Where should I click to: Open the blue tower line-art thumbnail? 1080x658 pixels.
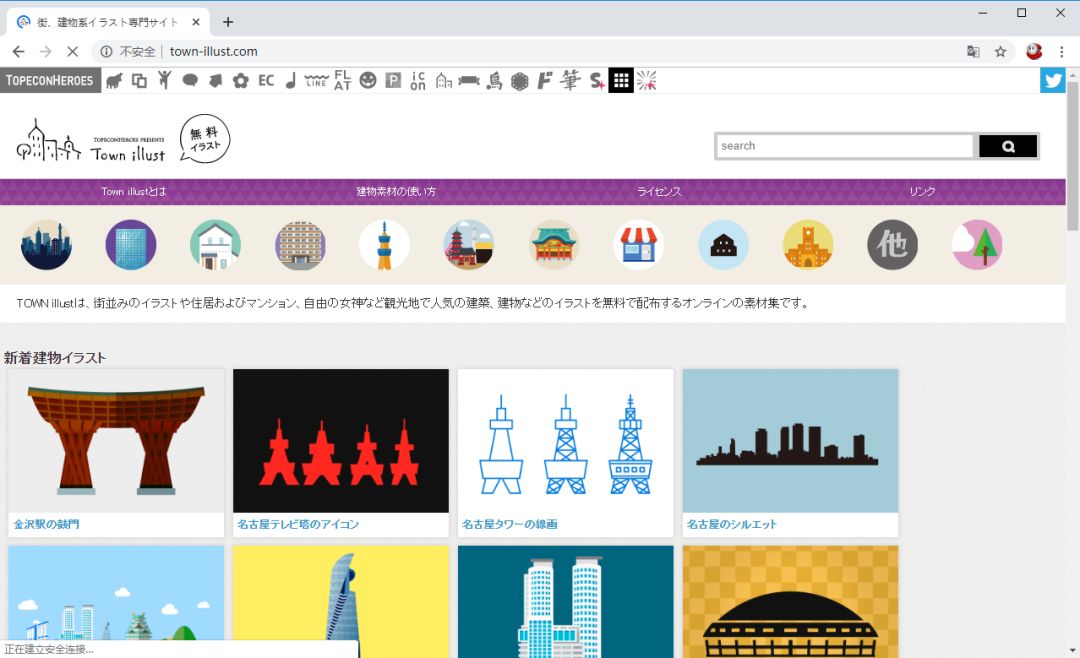pos(565,441)
